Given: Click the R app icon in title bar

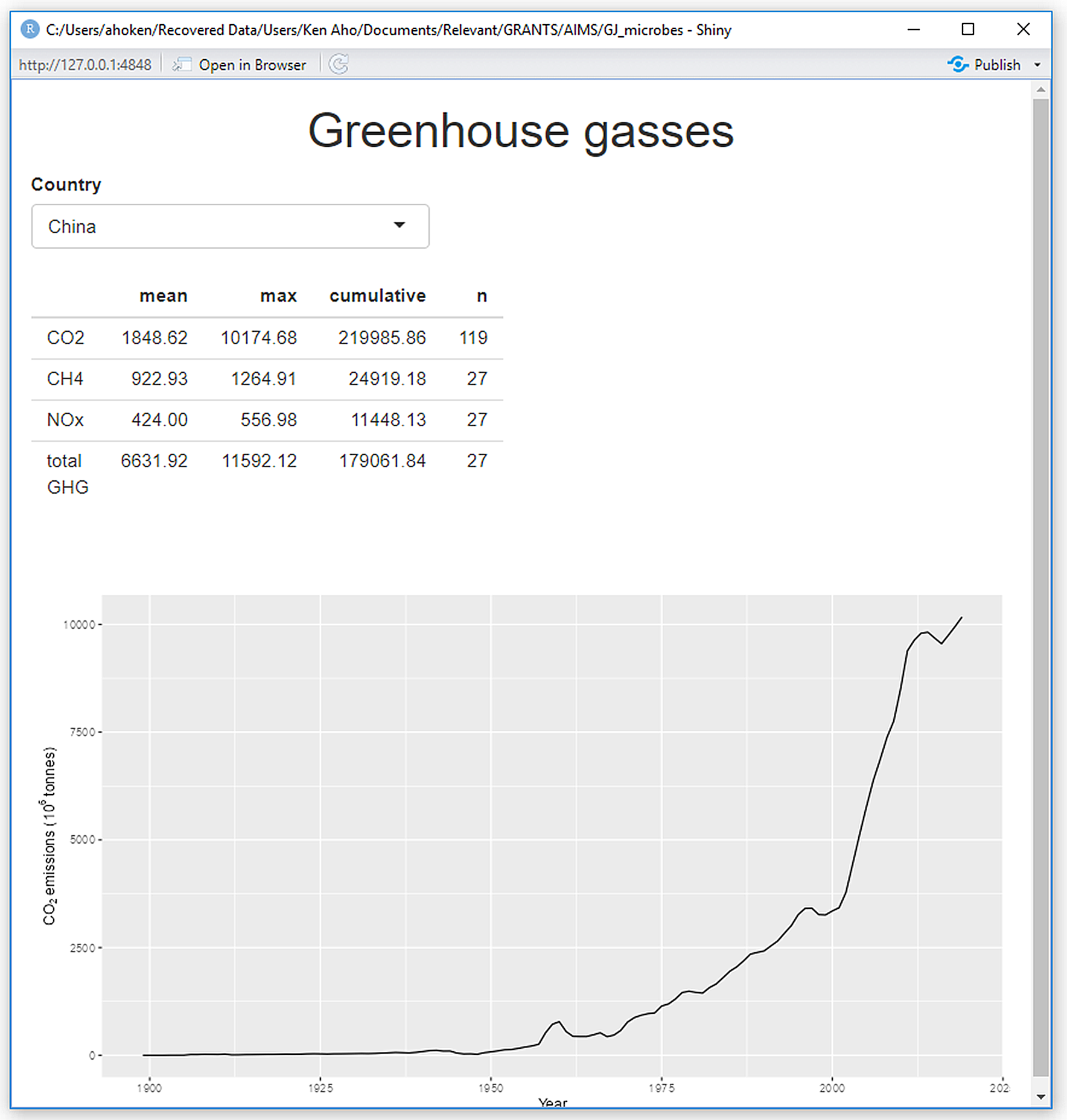Looking at the screenshot, I should (x=30, y=29).
